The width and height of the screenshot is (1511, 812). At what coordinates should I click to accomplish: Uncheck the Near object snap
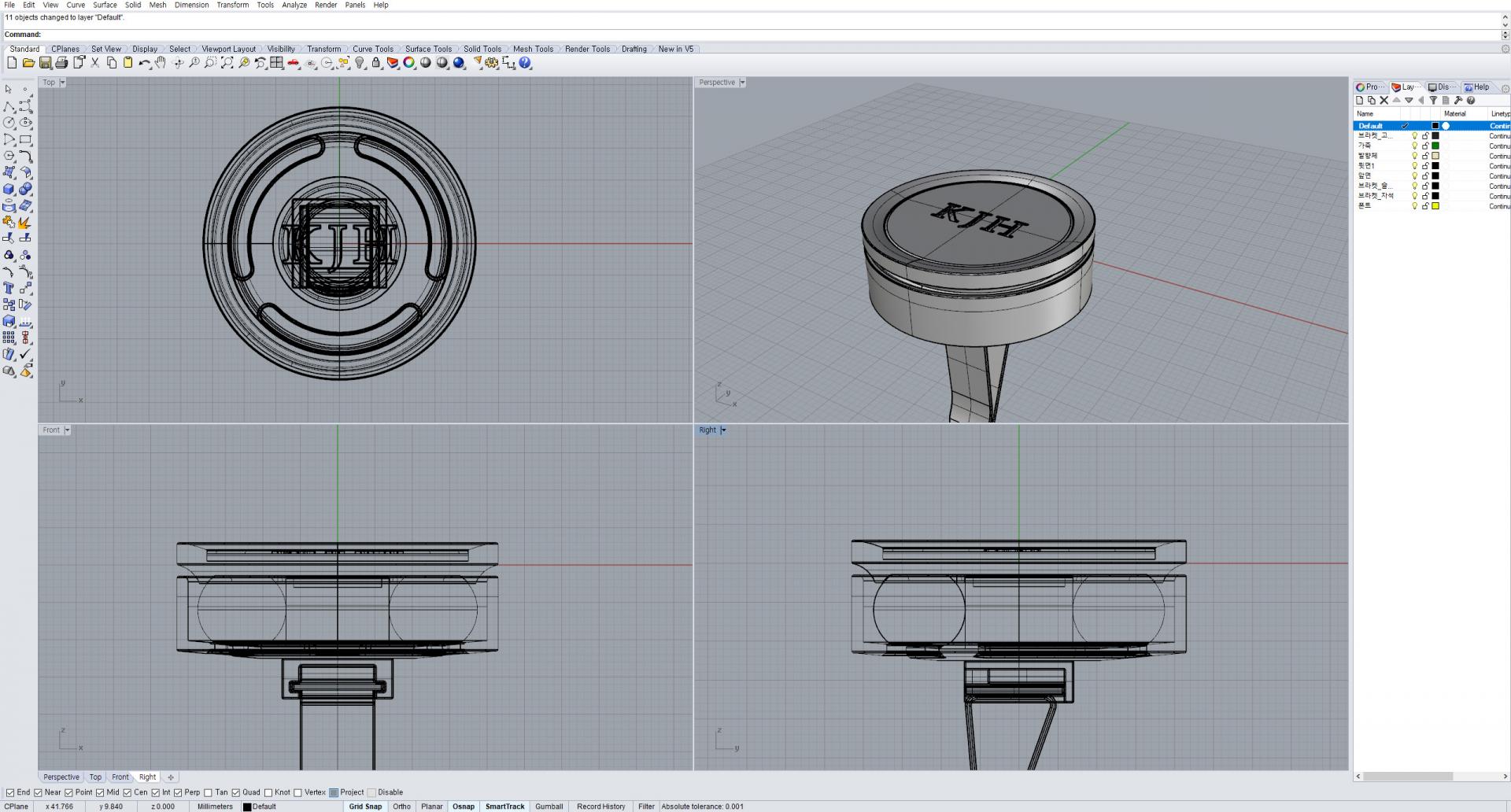(x=38, y=792)
